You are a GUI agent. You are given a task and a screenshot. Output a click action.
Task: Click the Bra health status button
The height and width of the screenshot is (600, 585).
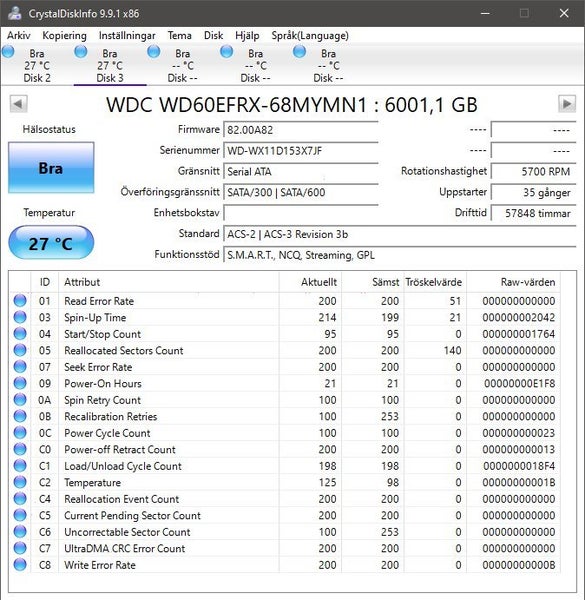click(51, 168)
